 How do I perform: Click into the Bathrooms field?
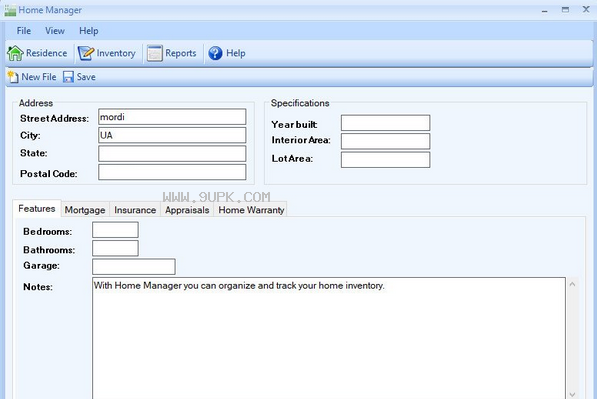pos(115,248)
